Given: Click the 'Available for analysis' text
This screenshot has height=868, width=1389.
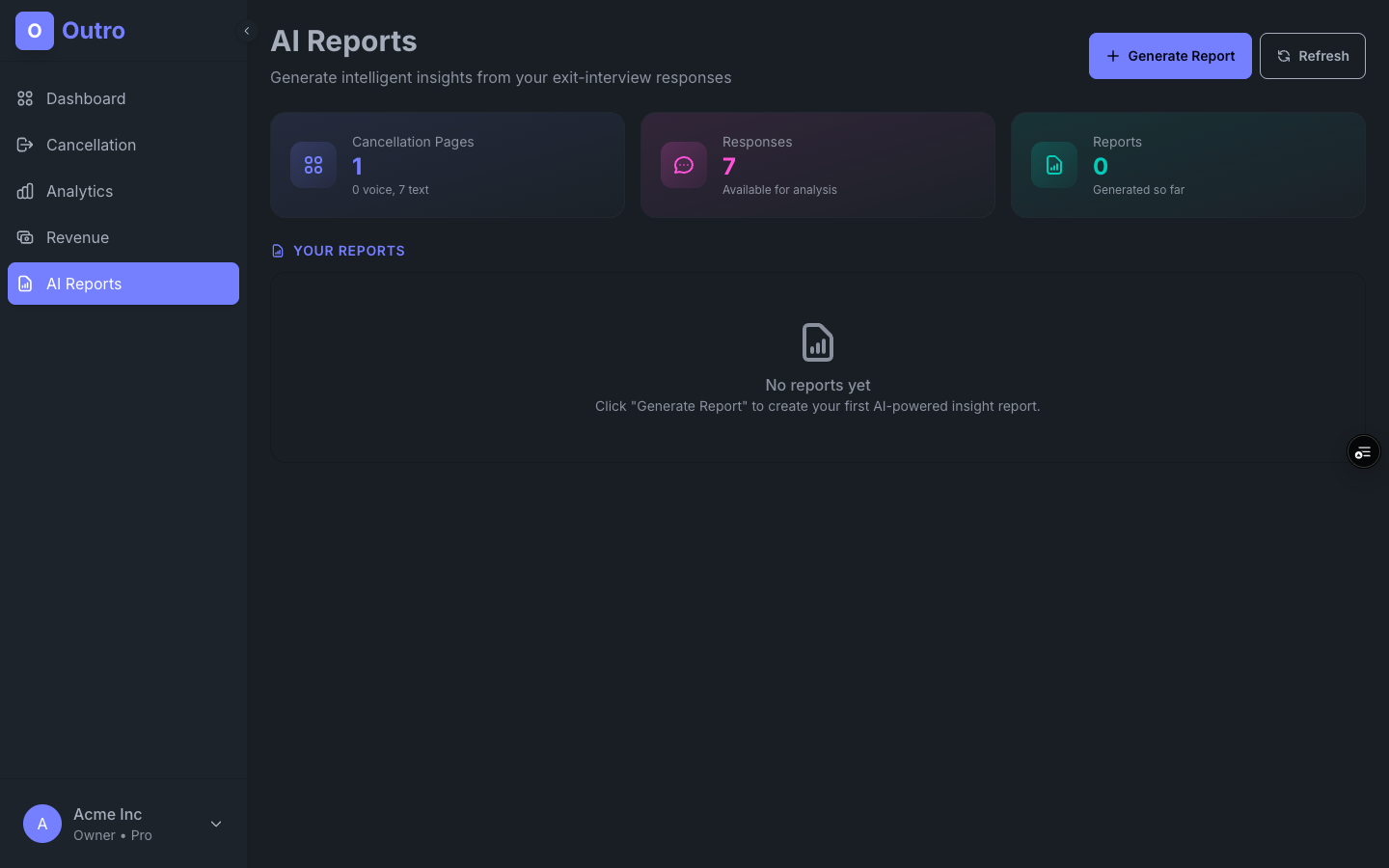Looking at the screenshot, I should tap(779, 190).
